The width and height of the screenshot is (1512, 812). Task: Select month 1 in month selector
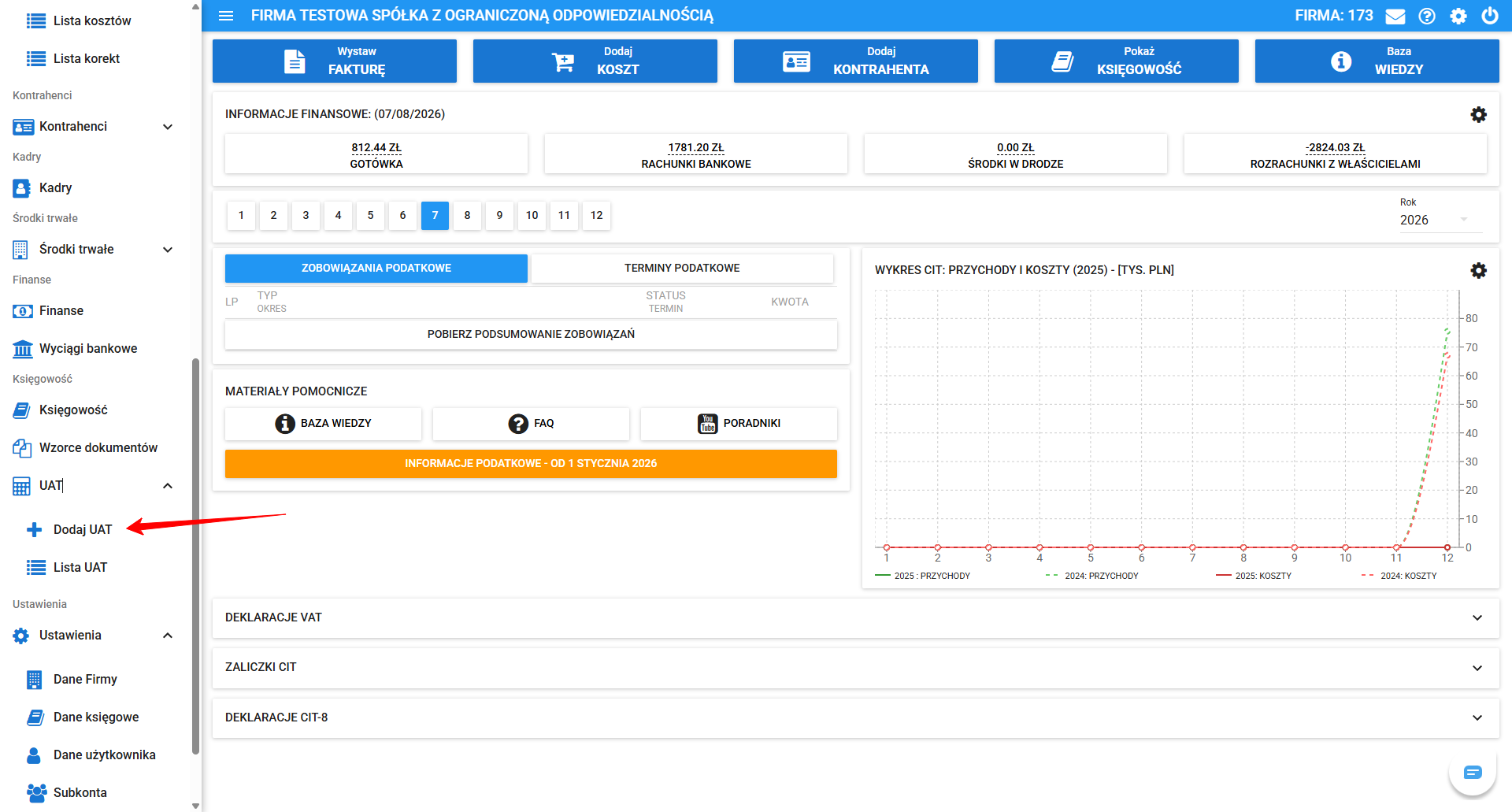241,216
